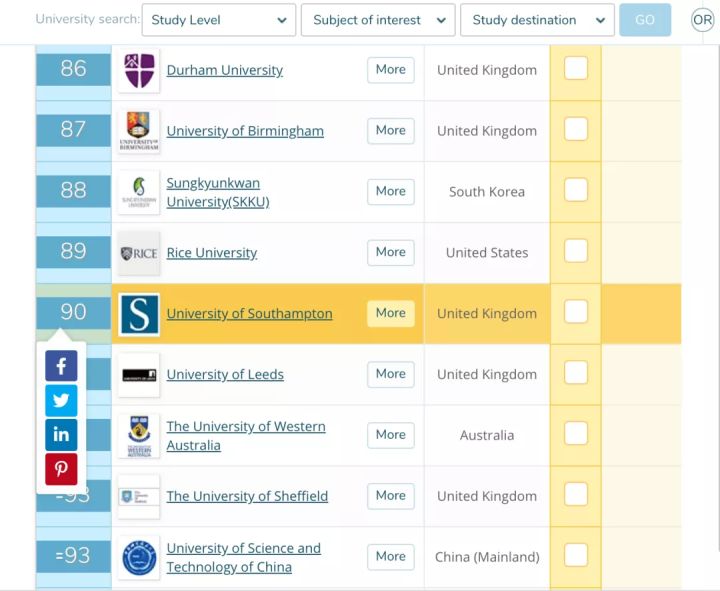Share on LinkedIn icon
The width and height of the screenshot is (720, 591).
pyautogui.click(x=61, y=434)
